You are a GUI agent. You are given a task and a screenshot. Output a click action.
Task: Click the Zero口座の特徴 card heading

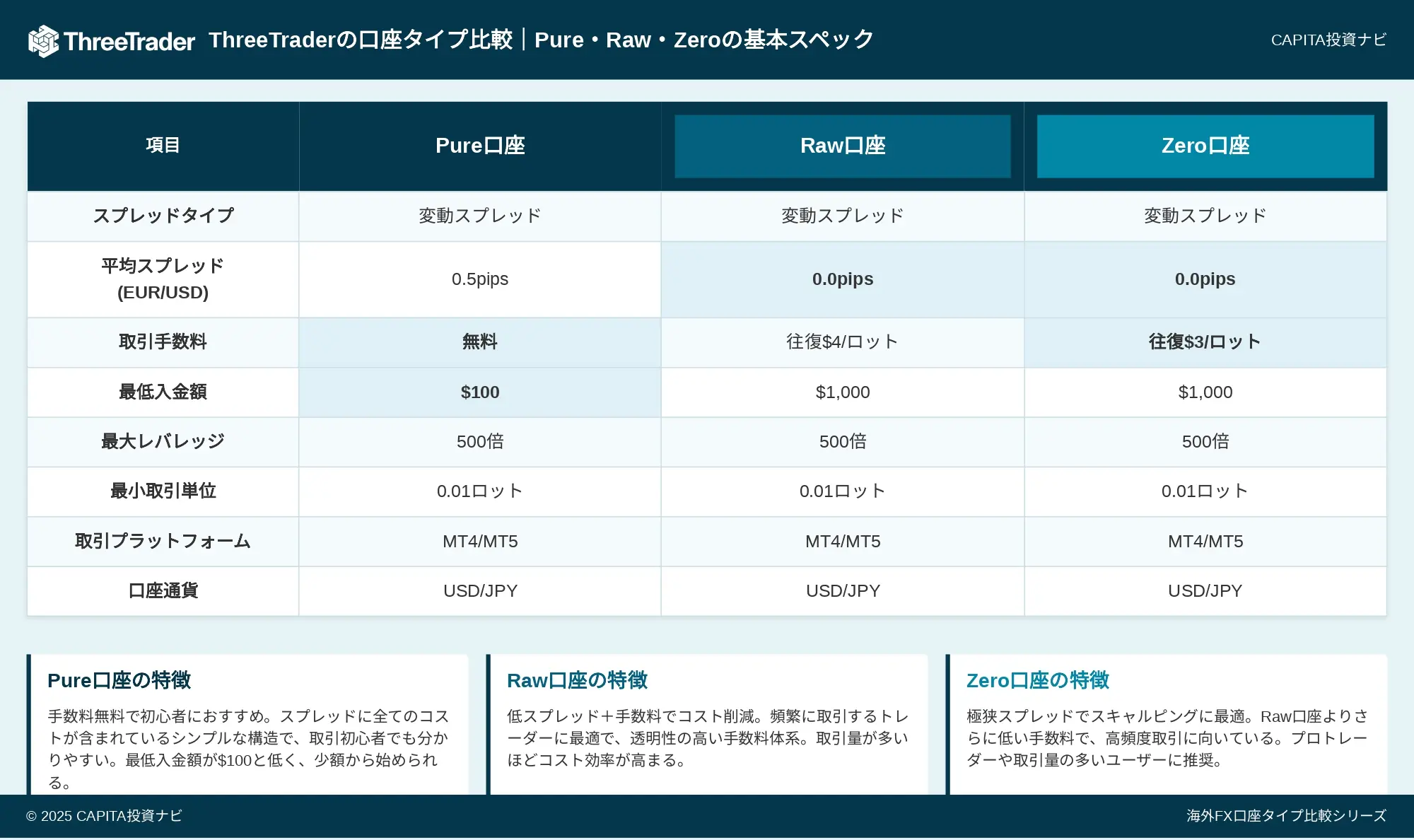click(x=1037, y=680)
